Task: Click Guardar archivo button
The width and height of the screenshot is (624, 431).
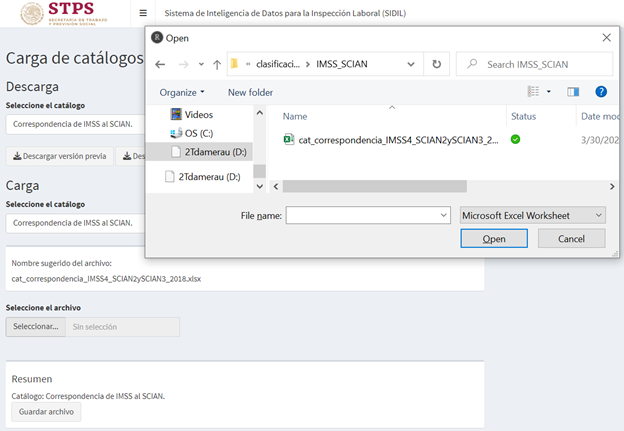Action: point(45,412)
